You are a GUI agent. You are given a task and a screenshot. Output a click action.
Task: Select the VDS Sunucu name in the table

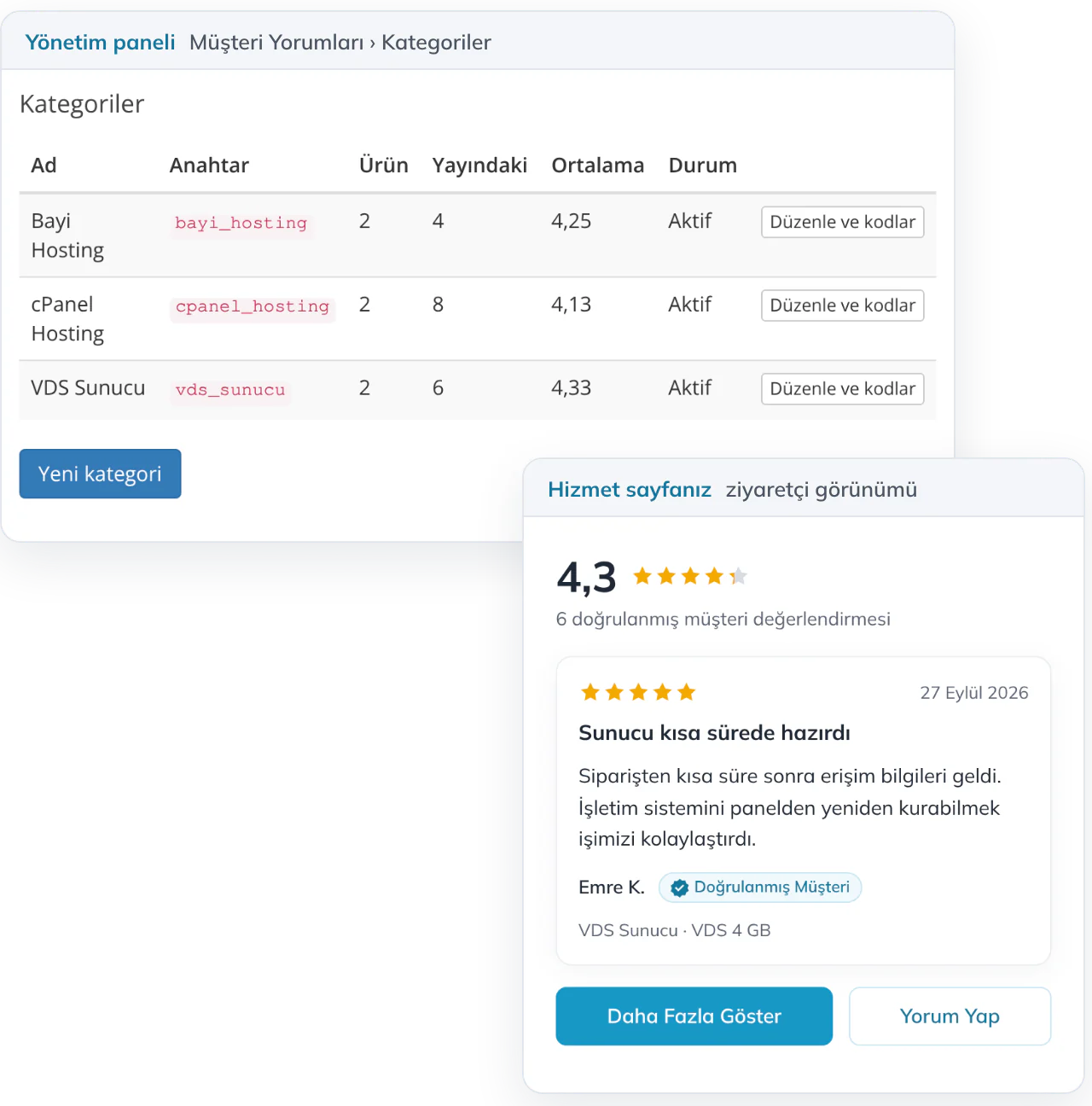click(88, 388)
